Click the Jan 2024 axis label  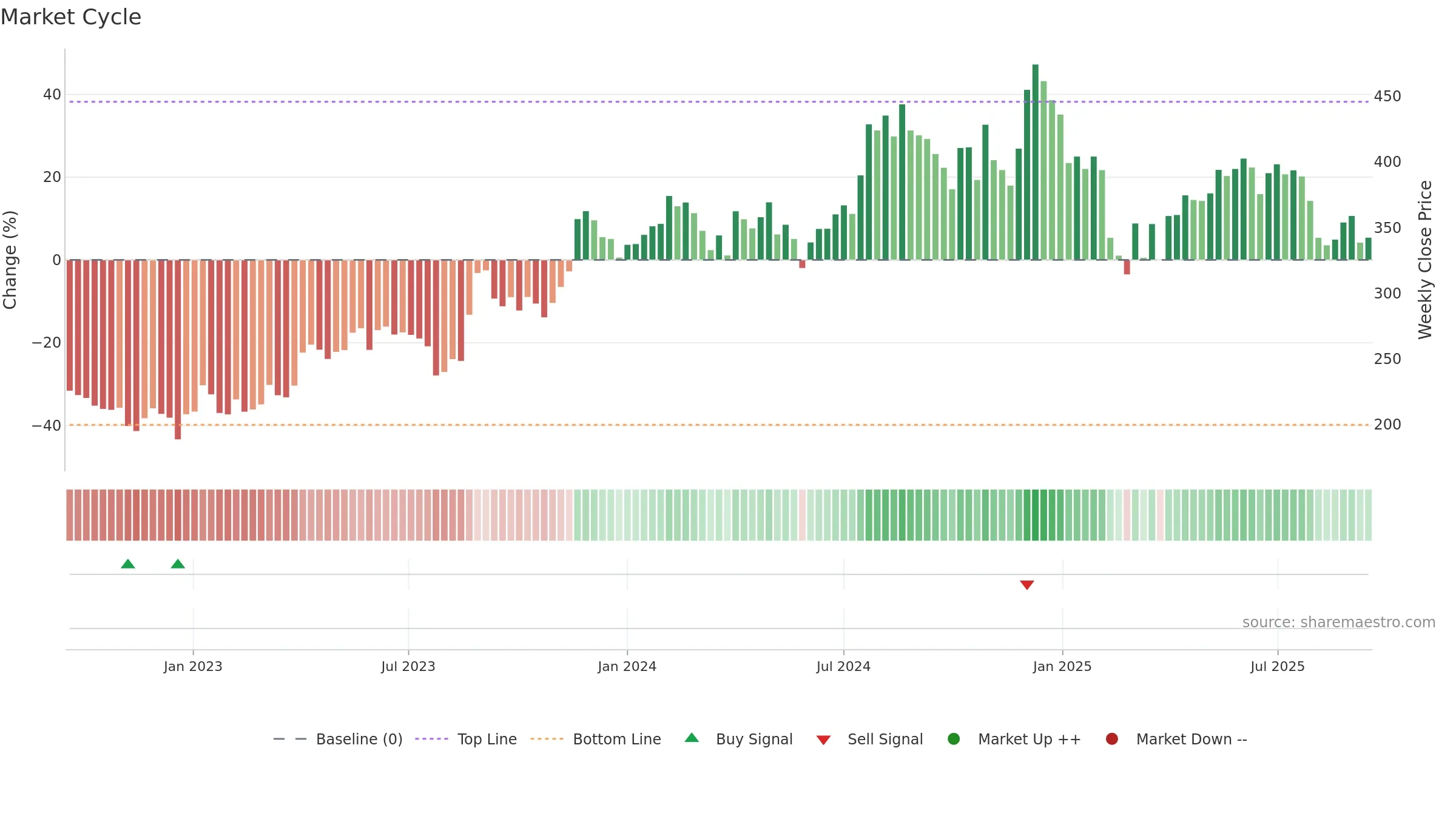click(x=627, y=666)
